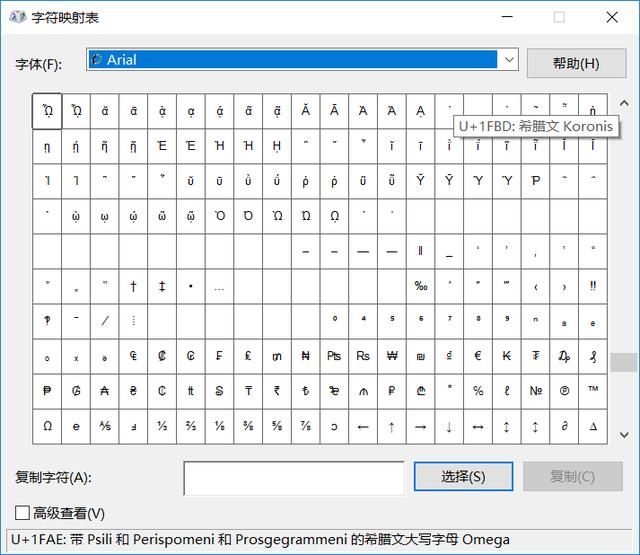Select the Naira ₦ sign
Image resolution: width=640 pixels, height=555 pixels.
[306, 356]
